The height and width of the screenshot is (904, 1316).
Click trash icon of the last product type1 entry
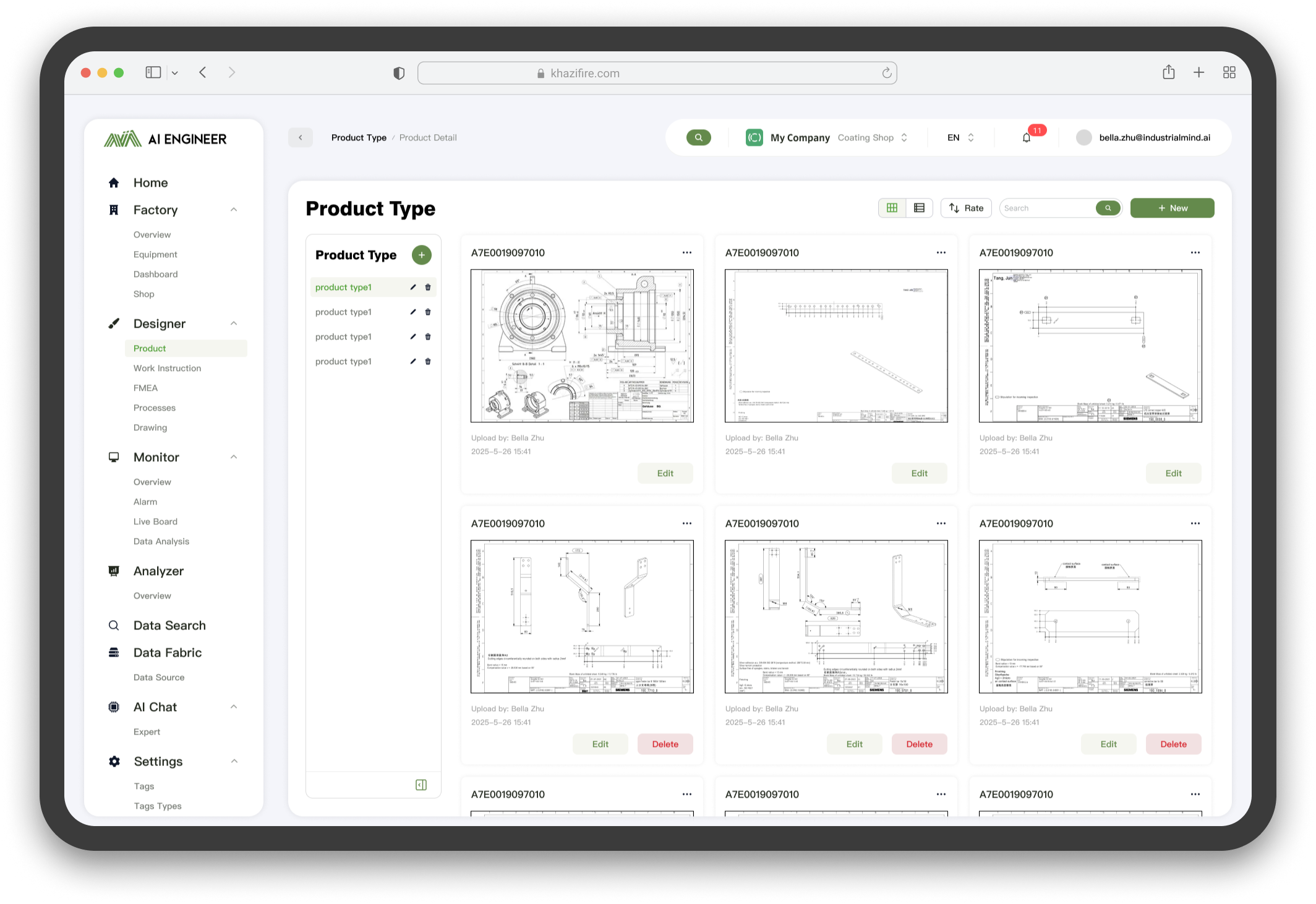pos(428,361)
